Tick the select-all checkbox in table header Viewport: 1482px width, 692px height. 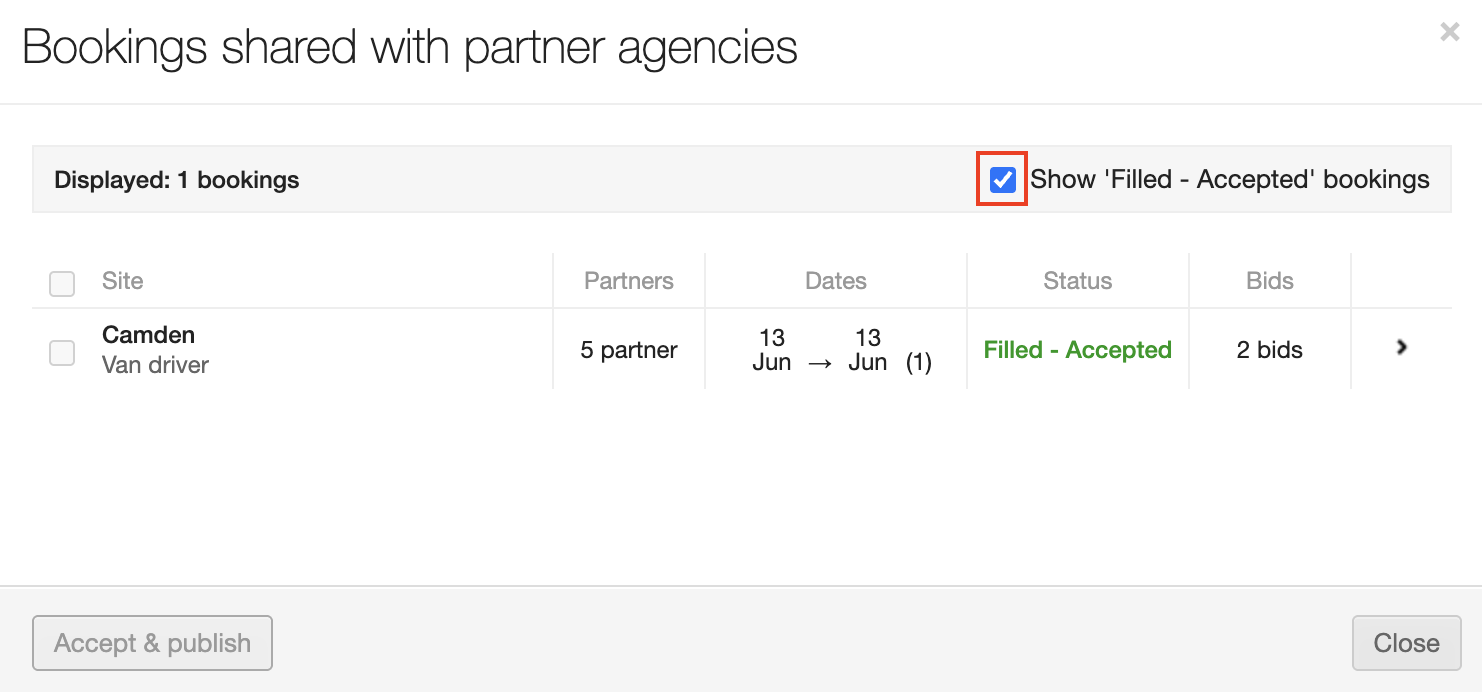(x=62, y=284)
